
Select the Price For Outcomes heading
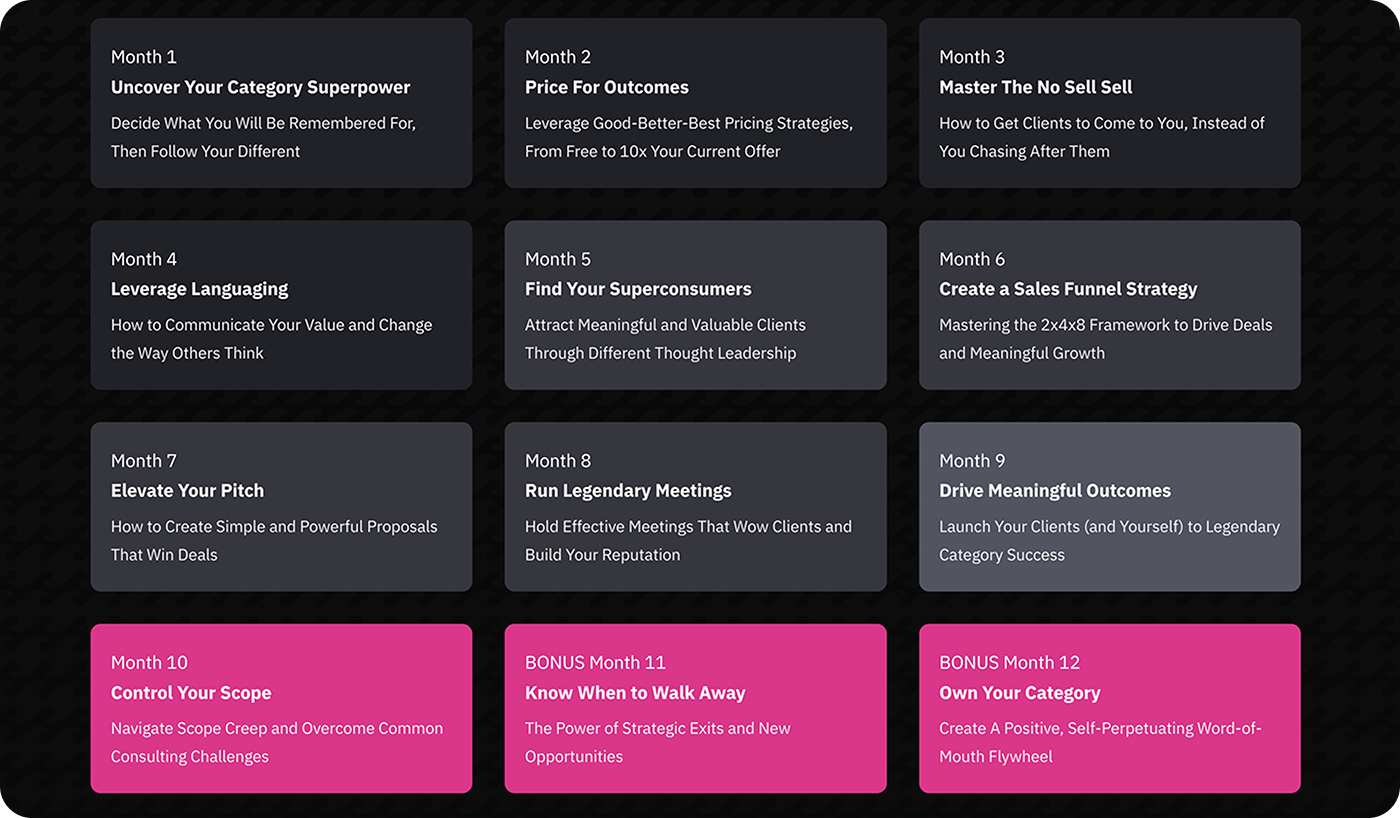(x=607, y=87)
